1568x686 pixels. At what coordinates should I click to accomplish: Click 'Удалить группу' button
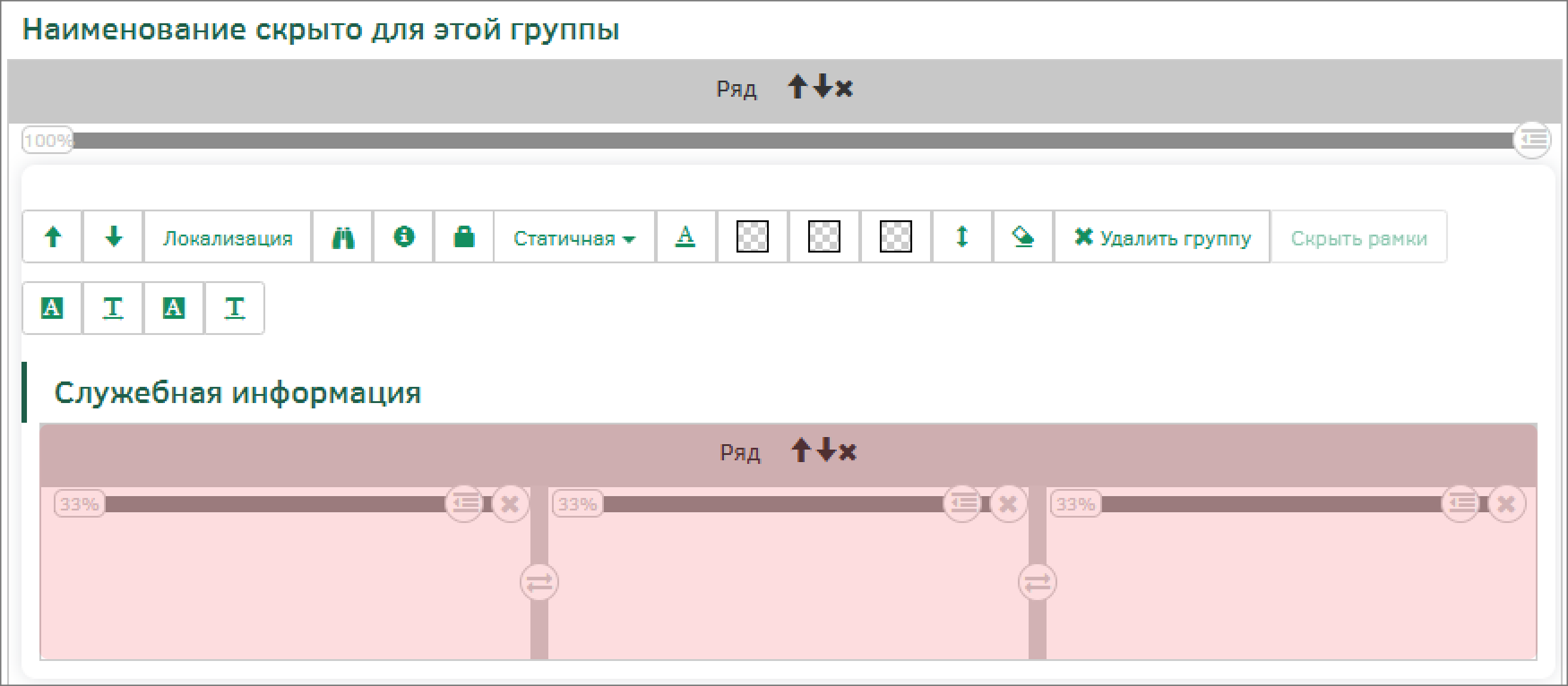point(1162,238)
